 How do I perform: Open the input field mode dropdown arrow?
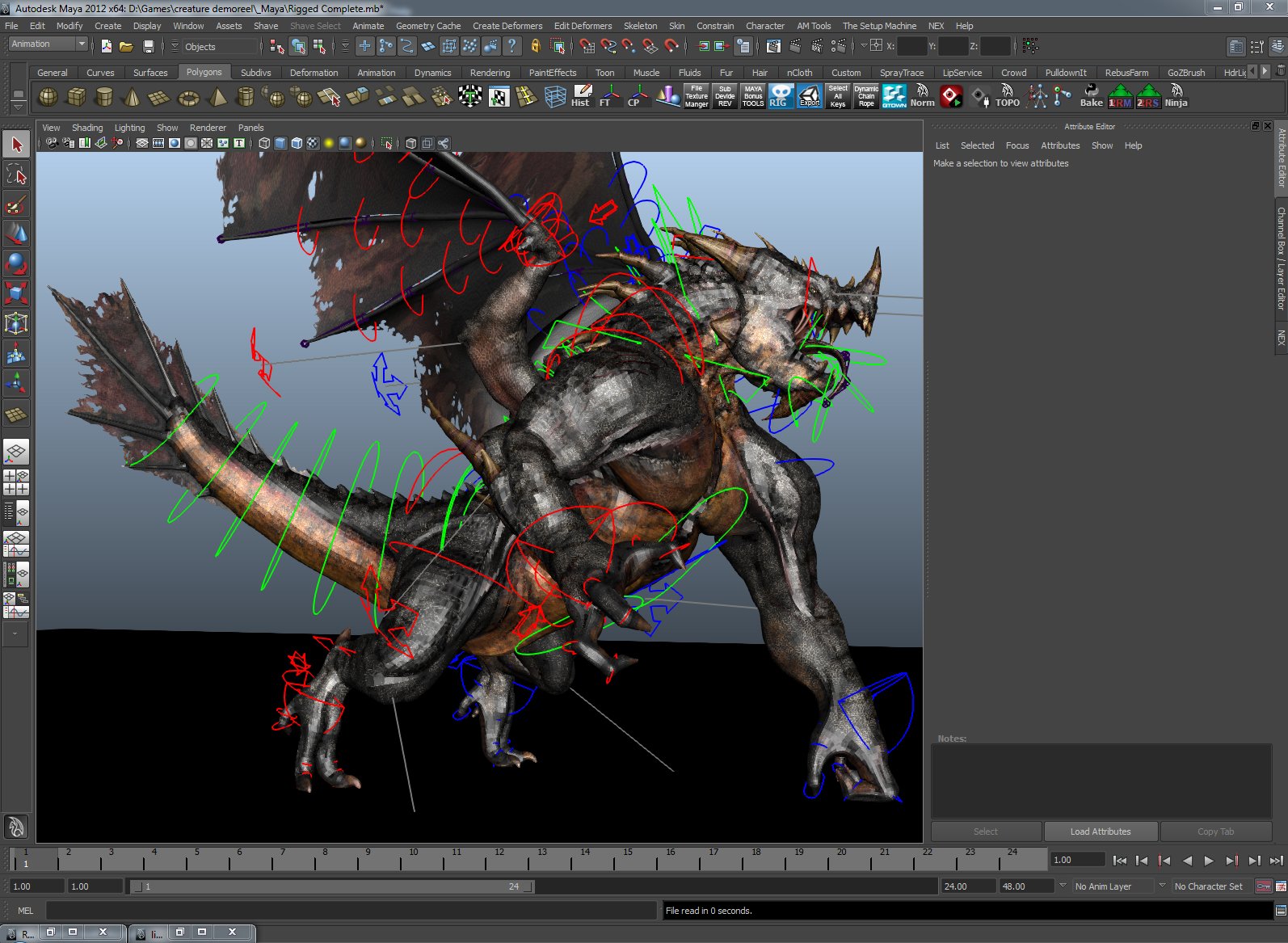(x=863, y=46)
